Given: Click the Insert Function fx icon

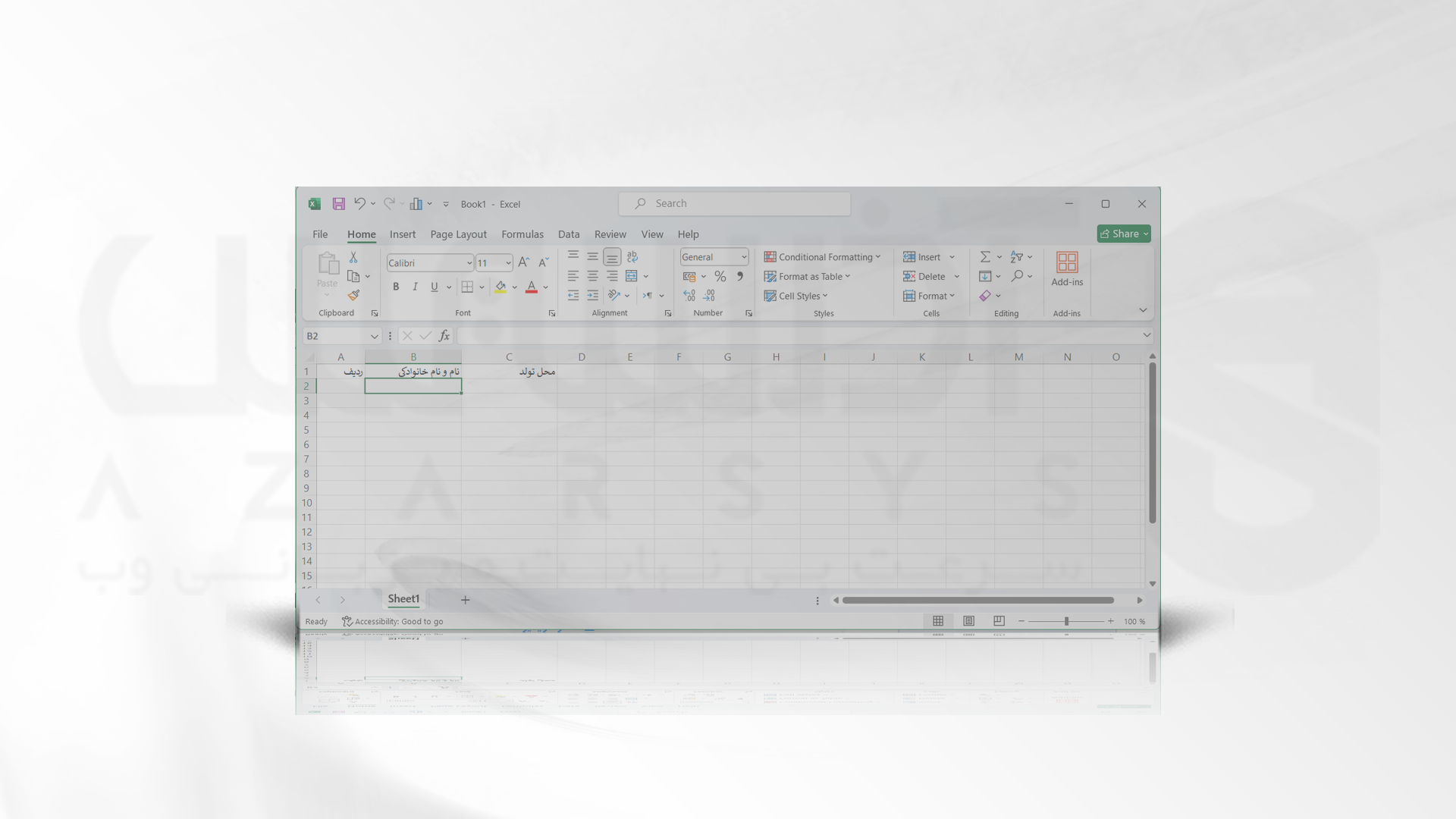Looking at the screenshot, I should [444, 336].
